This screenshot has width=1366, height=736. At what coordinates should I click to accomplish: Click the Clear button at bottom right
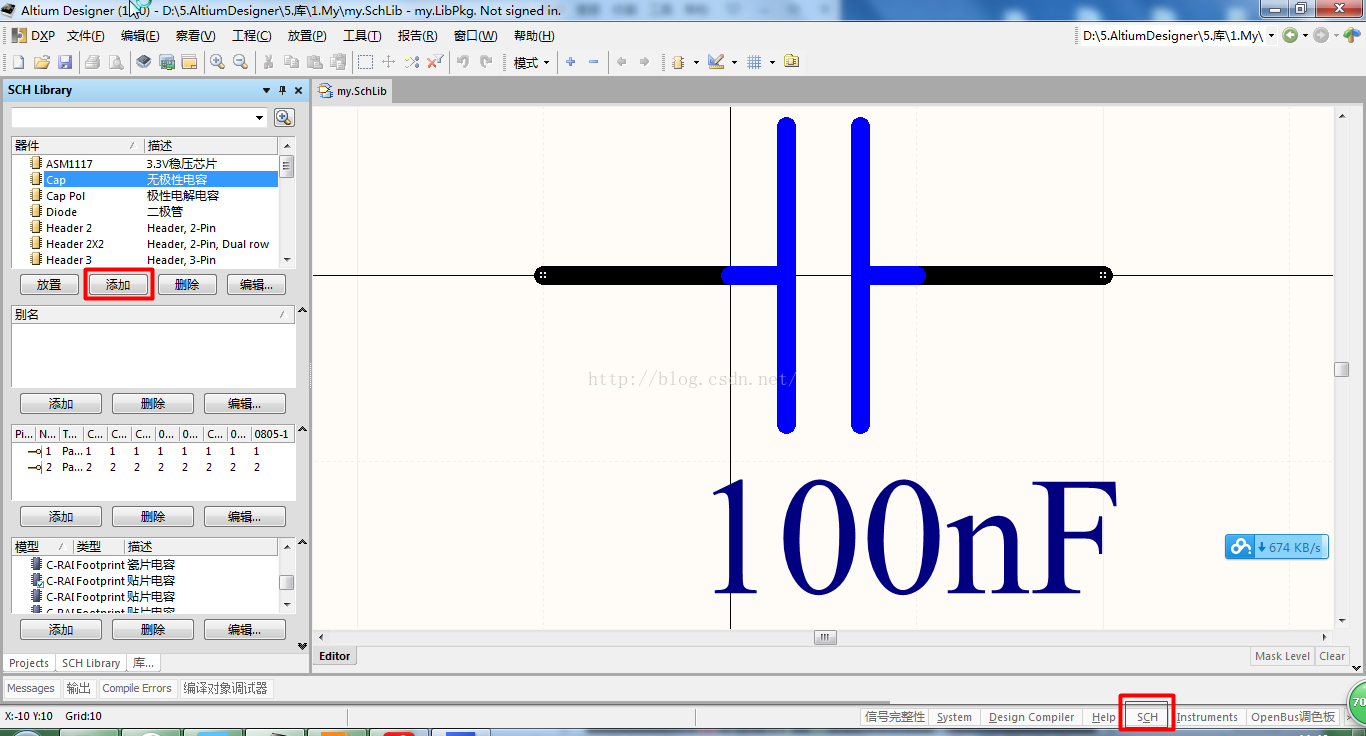[1332, 656]
